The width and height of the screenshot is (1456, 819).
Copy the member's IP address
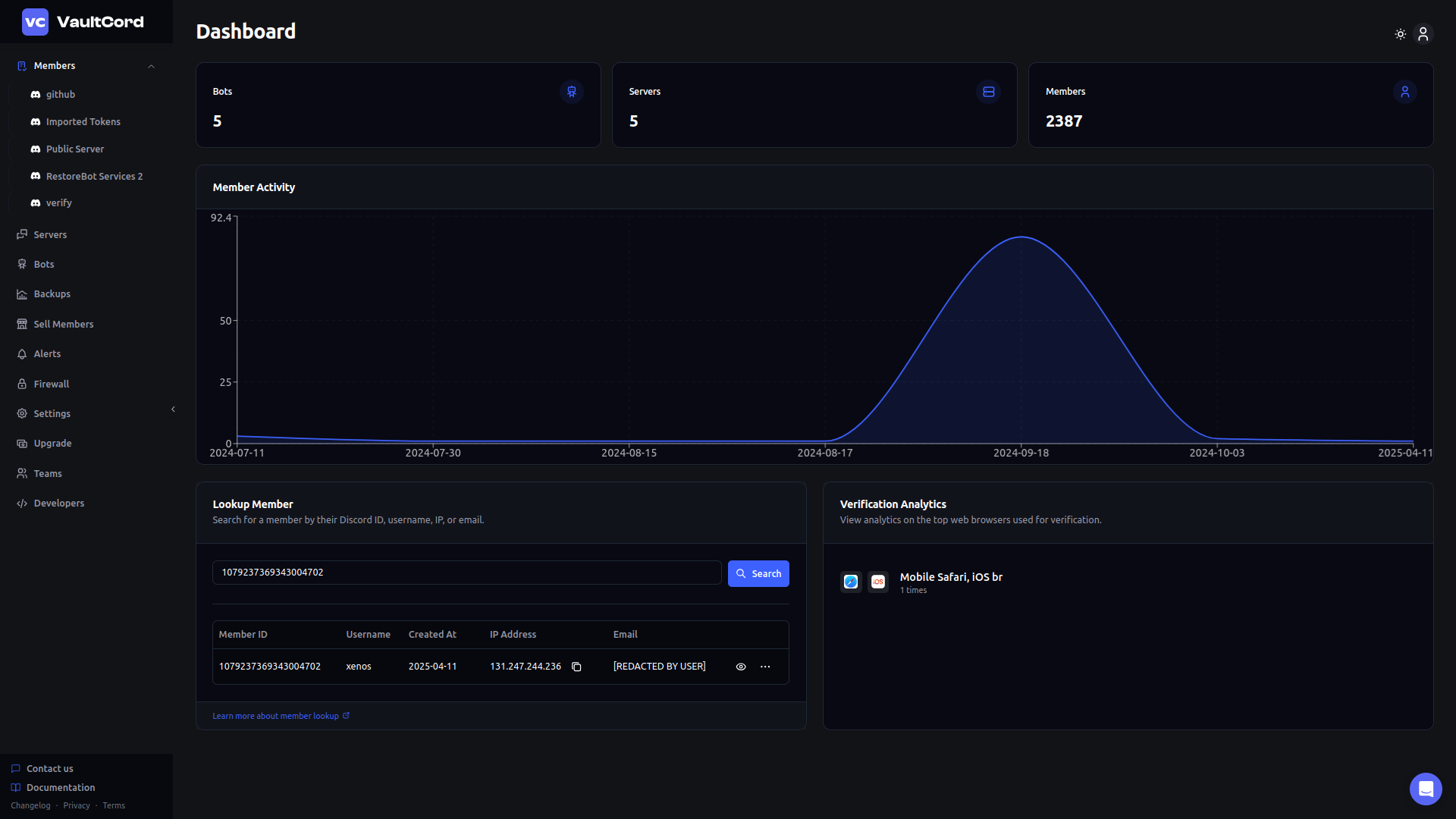577,667
